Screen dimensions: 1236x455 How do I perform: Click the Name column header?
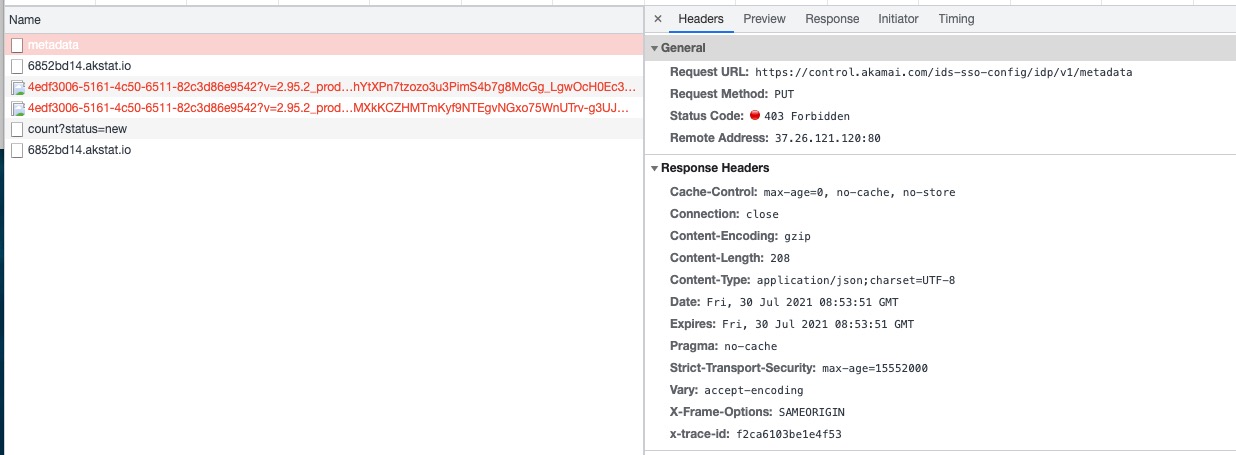click(25, 20)
